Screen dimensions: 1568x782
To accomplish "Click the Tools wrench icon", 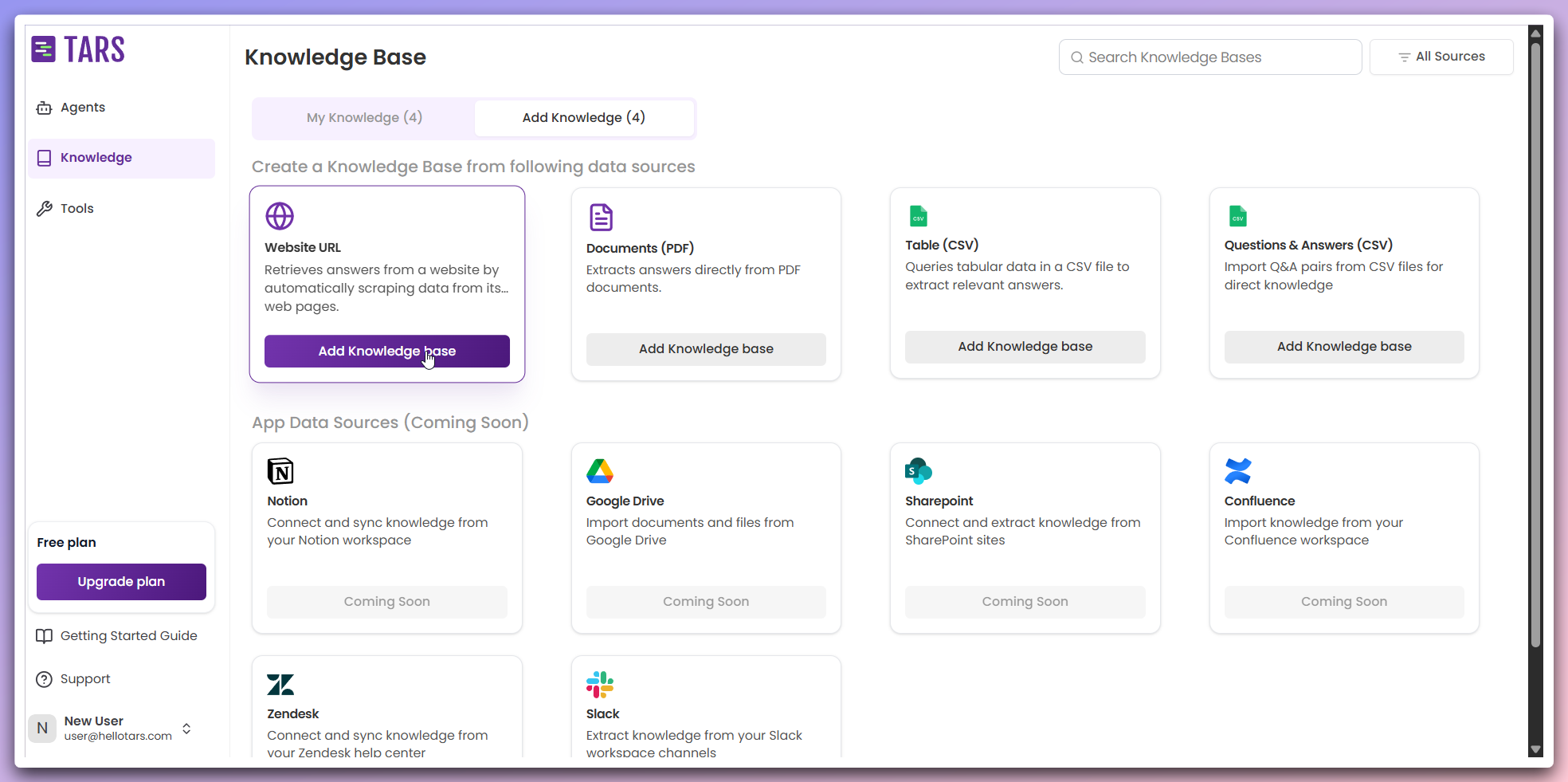I will tap(44, 209).
